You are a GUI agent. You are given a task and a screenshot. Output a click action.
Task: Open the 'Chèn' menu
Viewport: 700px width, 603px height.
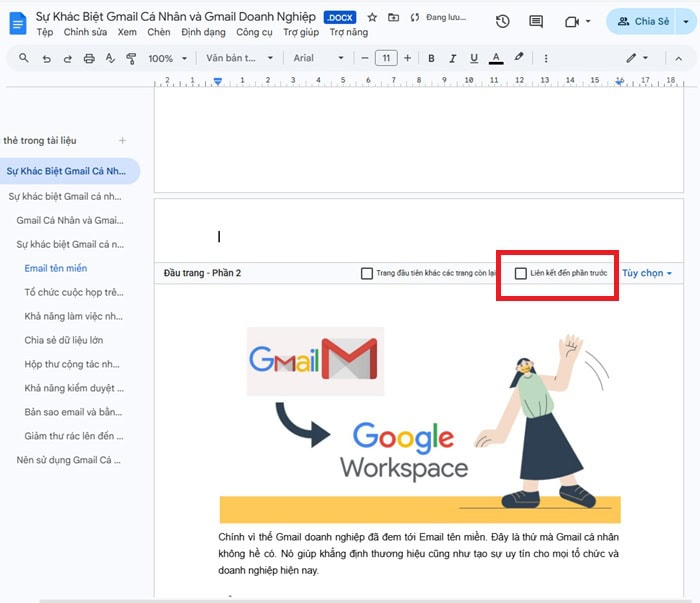(158, 33)
